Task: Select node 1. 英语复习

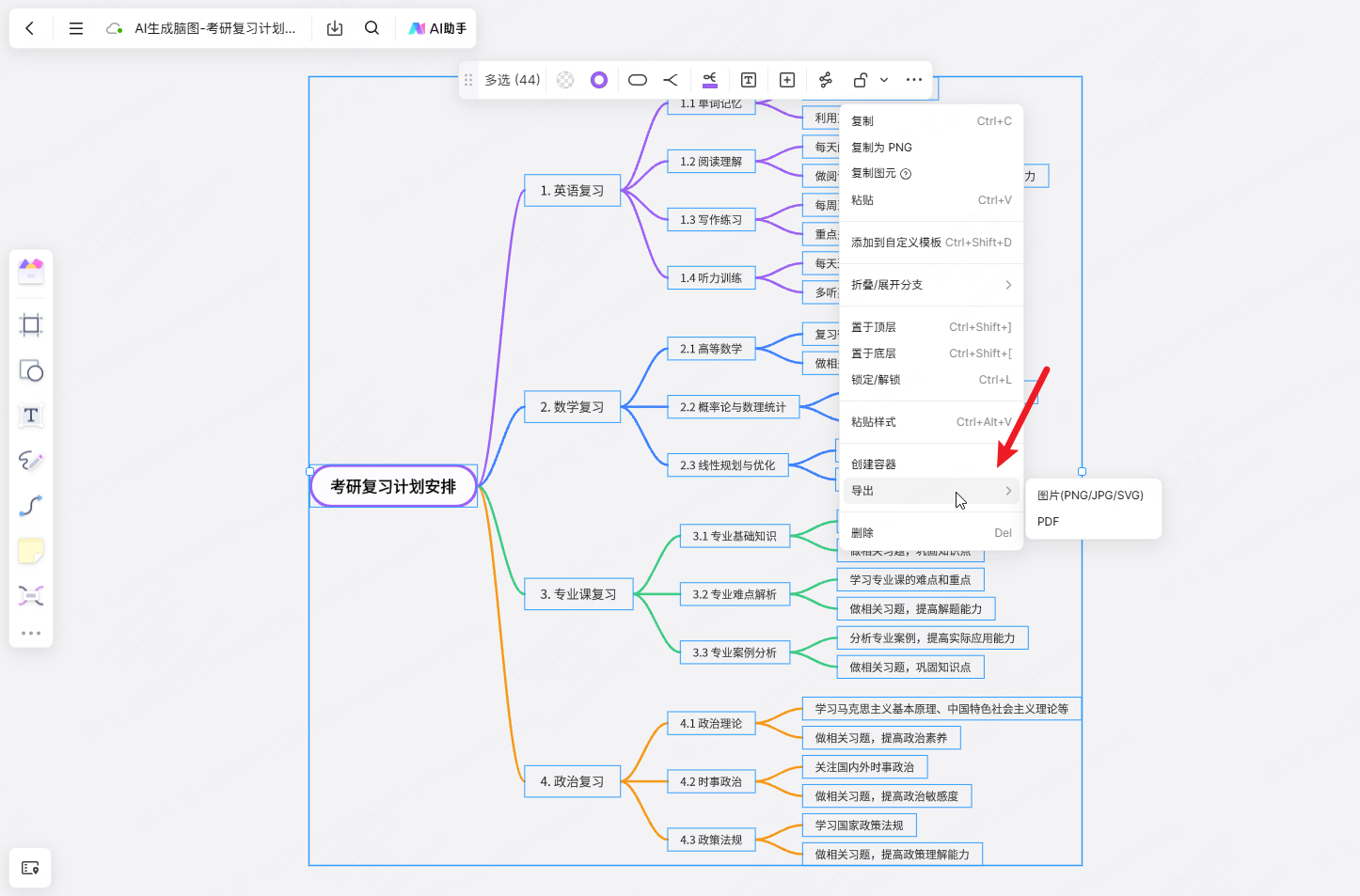Action: [x=572, y=190]
